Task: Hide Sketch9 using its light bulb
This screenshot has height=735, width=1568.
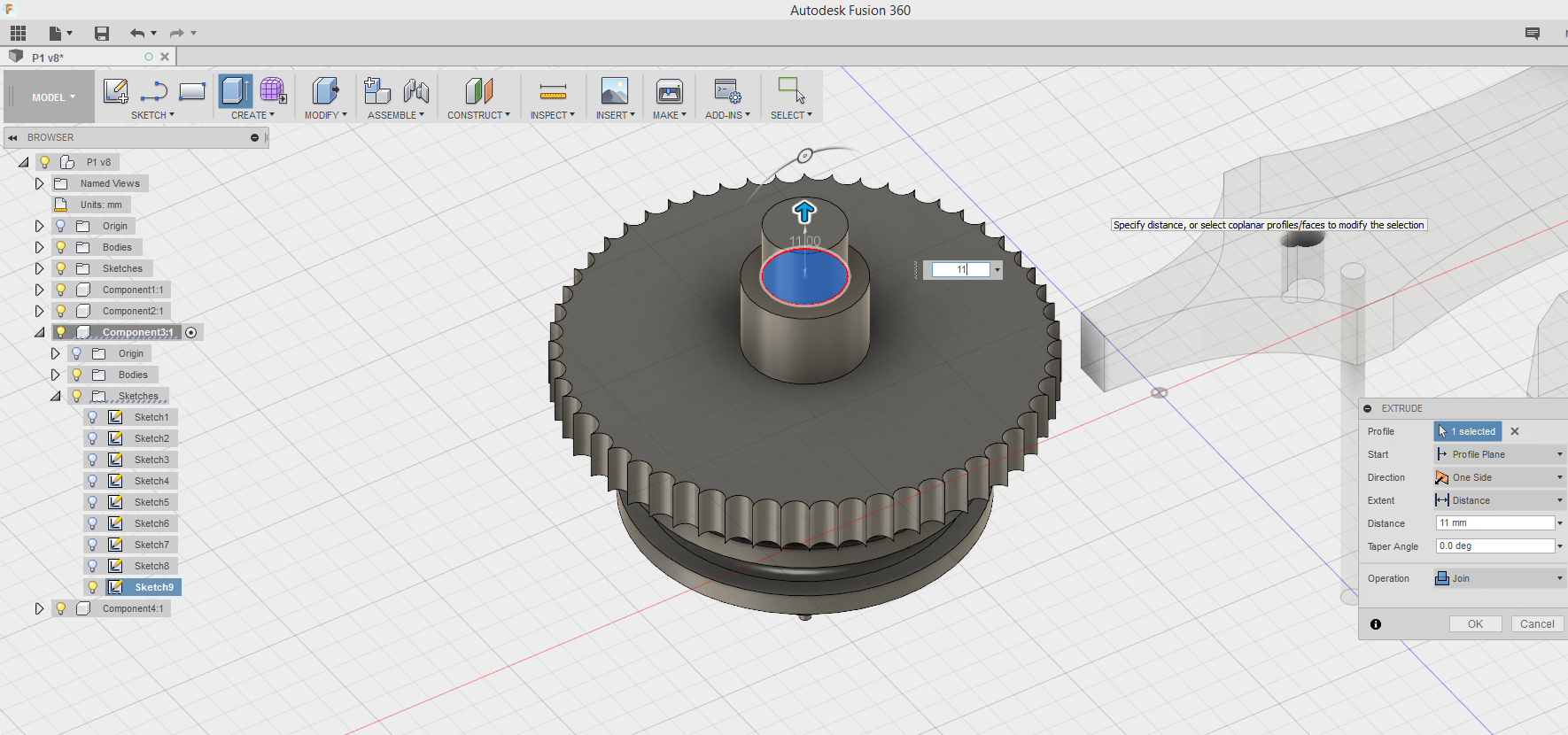Action: pos(92,587)
